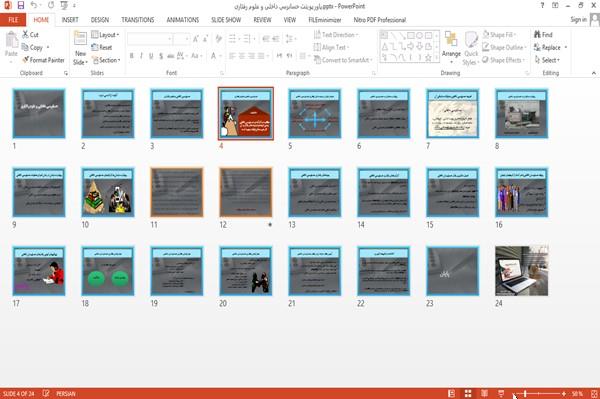Click the zoom slider handle
This screenshot has height=399, width=600.
click(525, 393)
